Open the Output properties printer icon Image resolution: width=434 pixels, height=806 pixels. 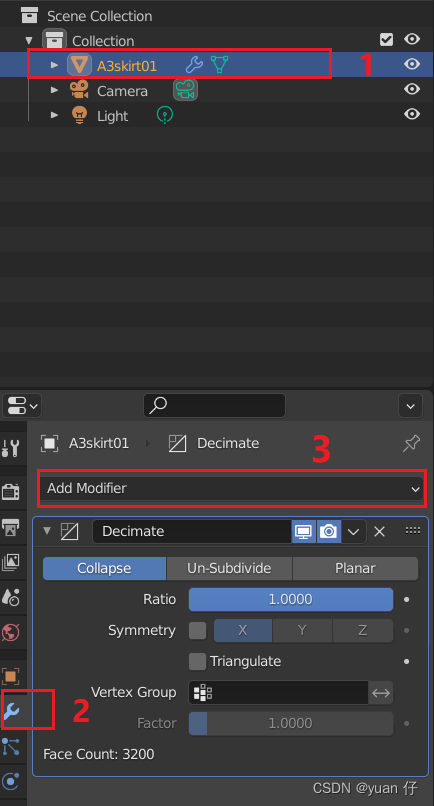tap(11, 527)
